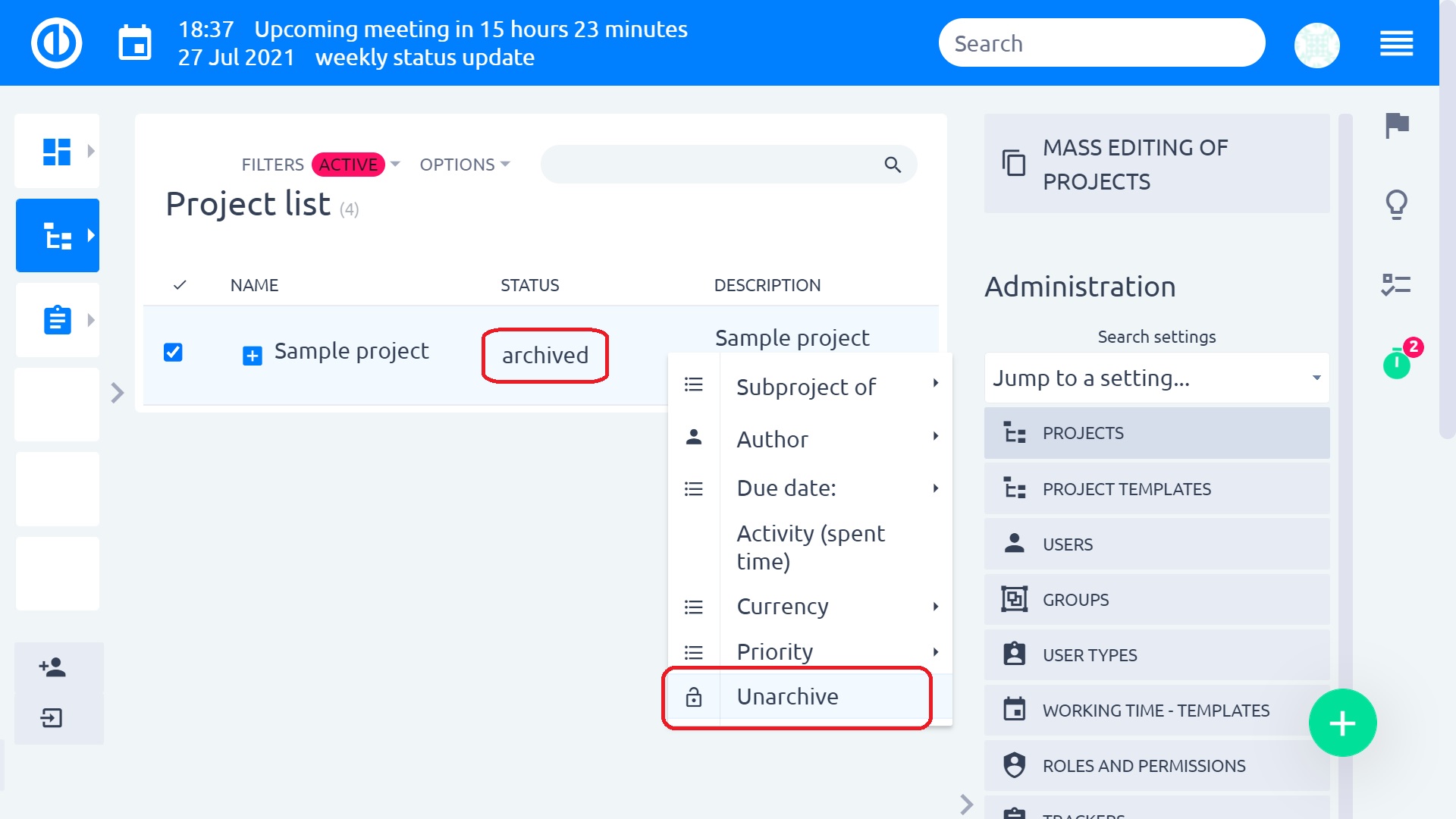Image resolution: width=1456 pixels, height=819 pixels.
Task: Open PROJECT TEMPLATES in Administration list
Action: (1156, 488)
